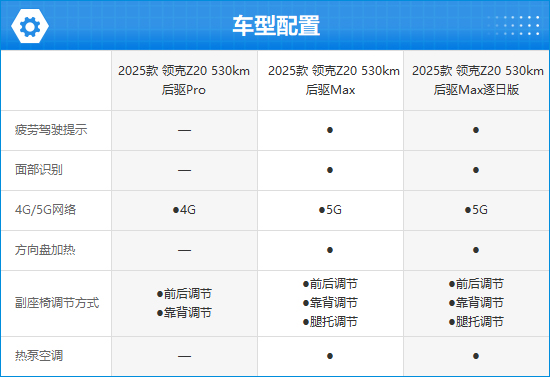
Task: Click 靠背调节 in the Pro column
Action: point(184,312)
